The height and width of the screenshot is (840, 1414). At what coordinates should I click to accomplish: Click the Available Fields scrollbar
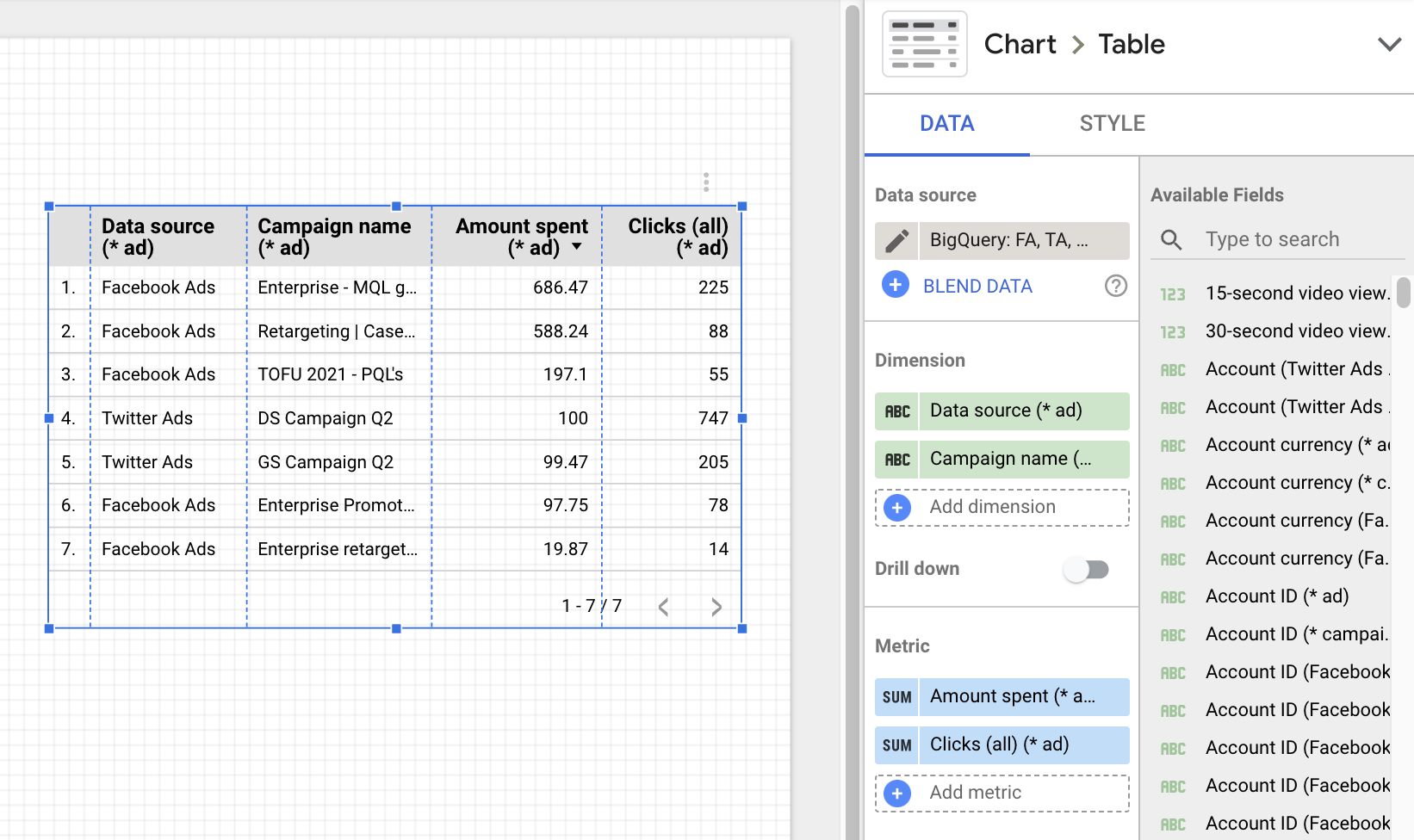click(1404, 293)
